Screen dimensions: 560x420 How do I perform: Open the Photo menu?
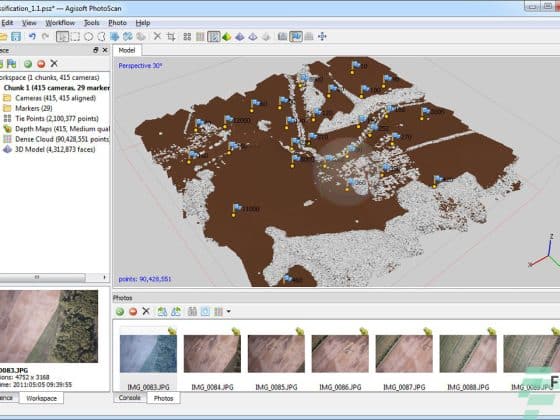118,23
